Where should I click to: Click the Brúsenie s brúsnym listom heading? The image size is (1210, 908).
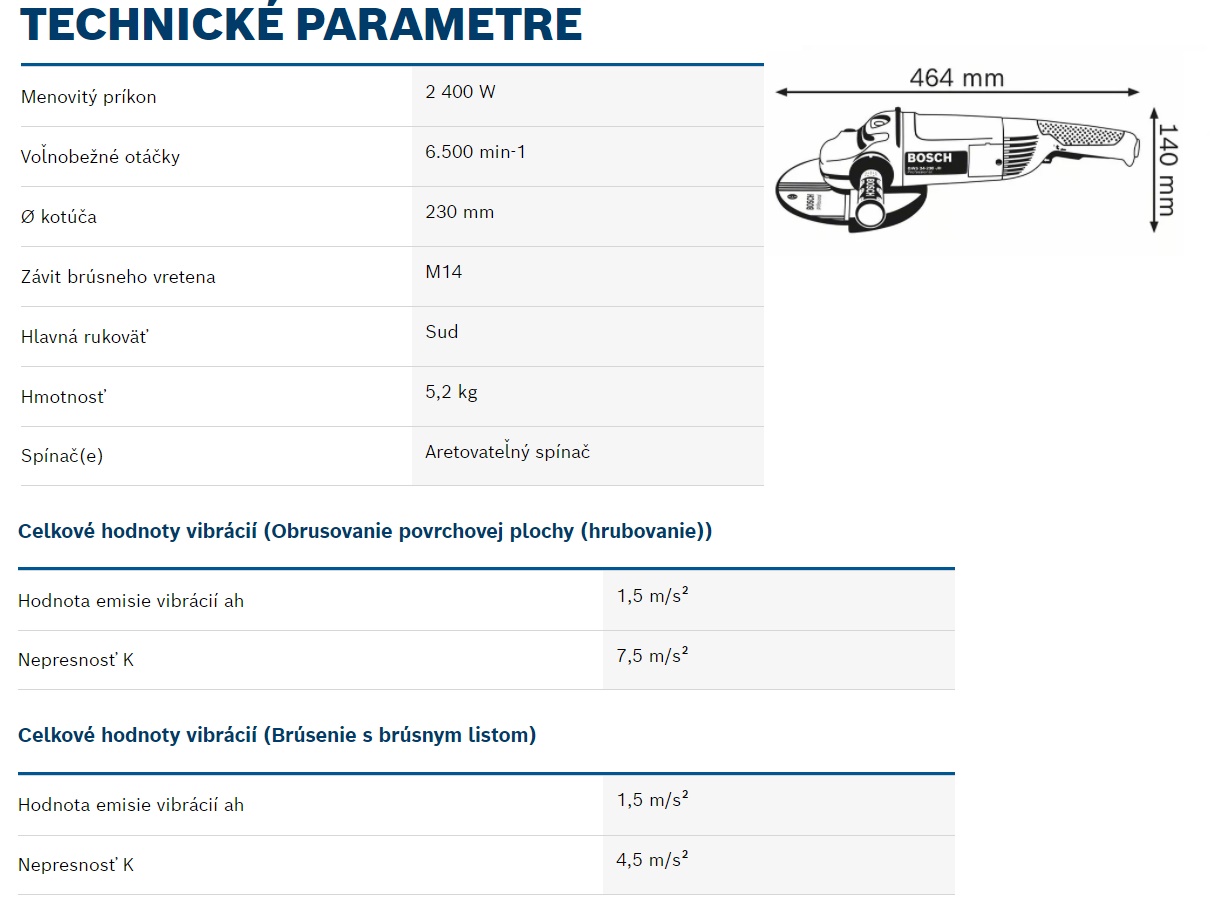tap(277, 735)
